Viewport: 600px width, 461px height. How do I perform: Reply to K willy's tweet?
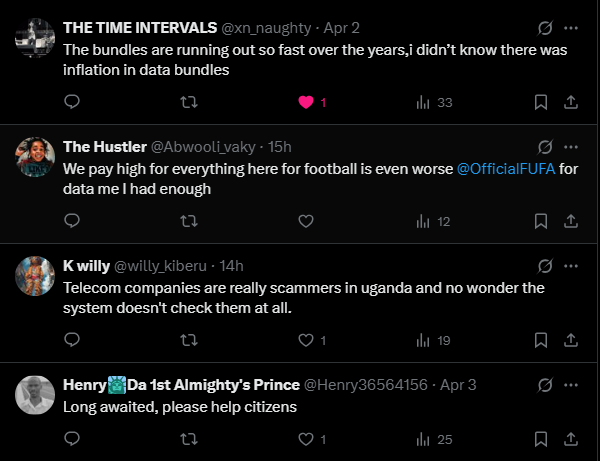tap(71, 340)
